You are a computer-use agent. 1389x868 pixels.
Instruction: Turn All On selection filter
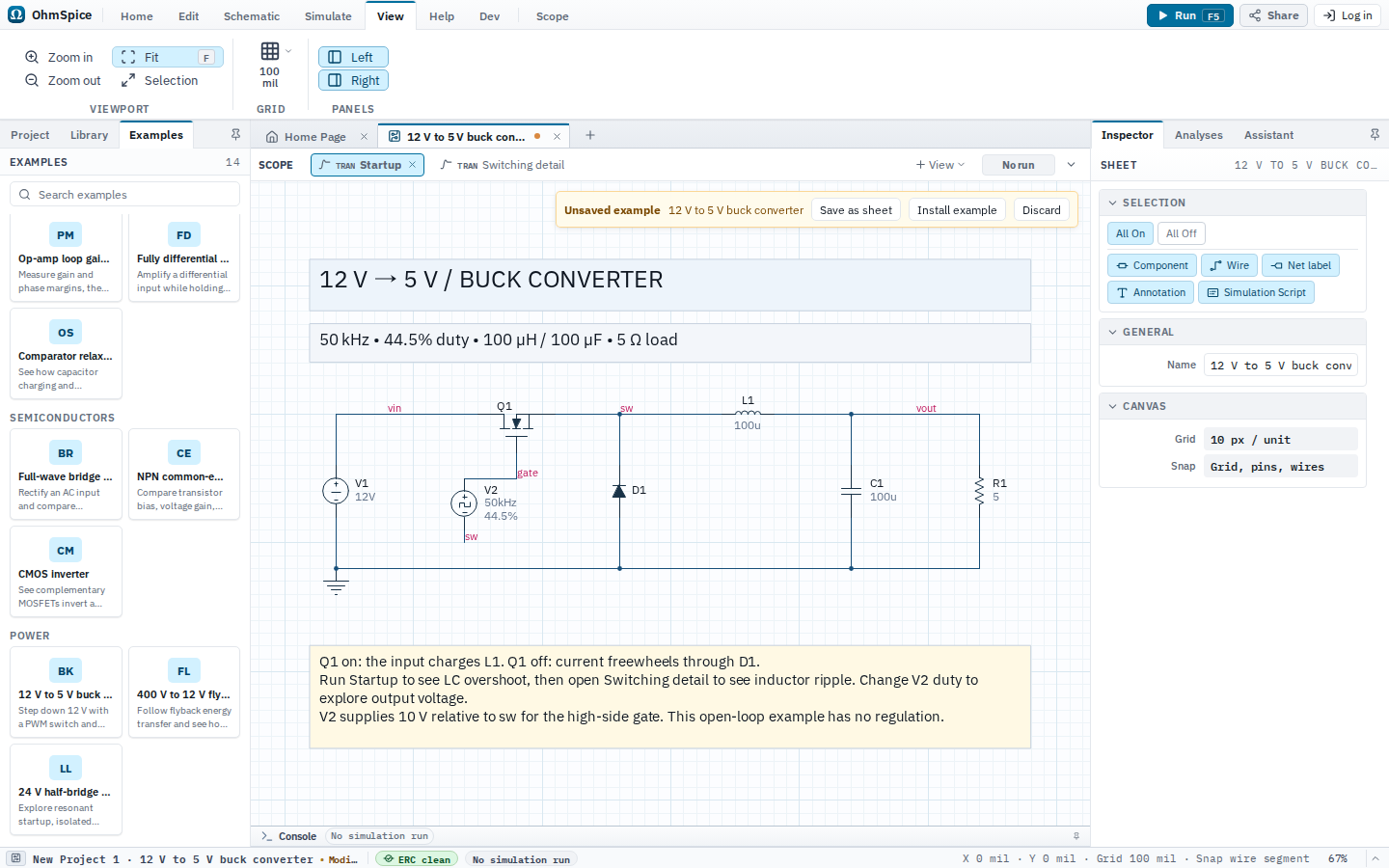click(1130, 233)
